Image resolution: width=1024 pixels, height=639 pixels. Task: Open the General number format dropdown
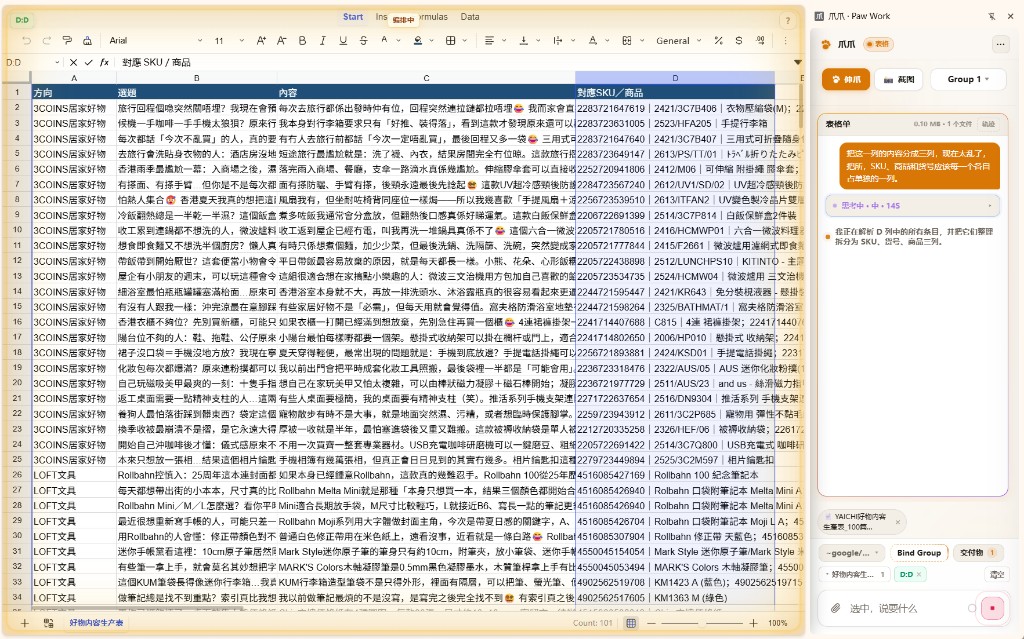point(679,41)
